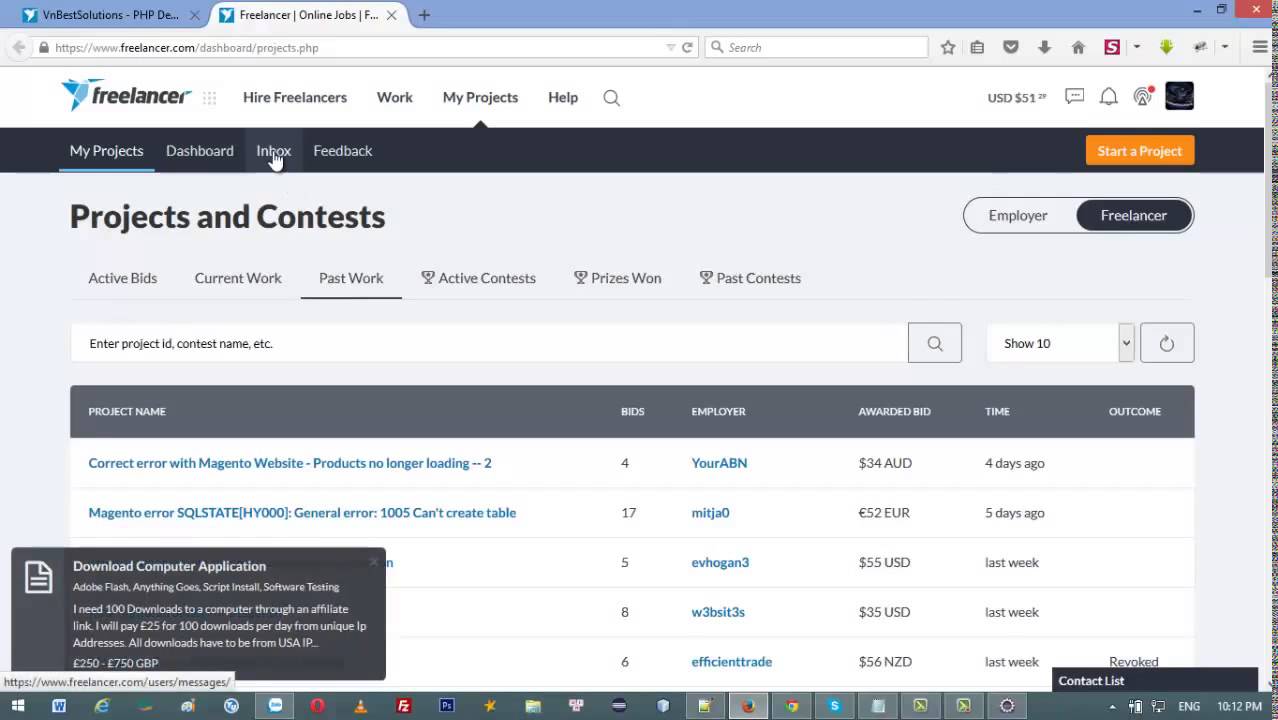The width and height of the screenshot is (1278, 720).
Task: Select the My Projects sub-navigation tab
Action: 107,150
